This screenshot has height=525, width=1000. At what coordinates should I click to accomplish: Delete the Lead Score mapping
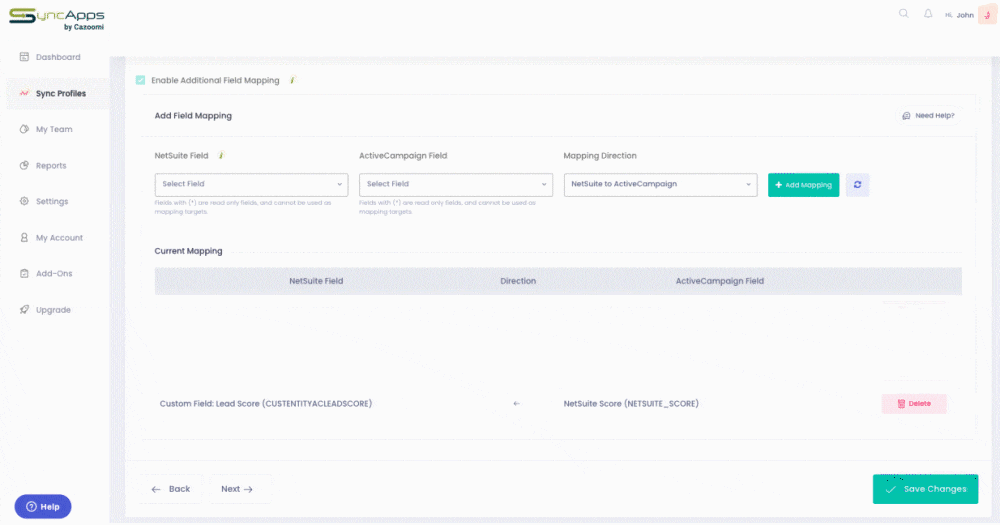coord(914,404)
